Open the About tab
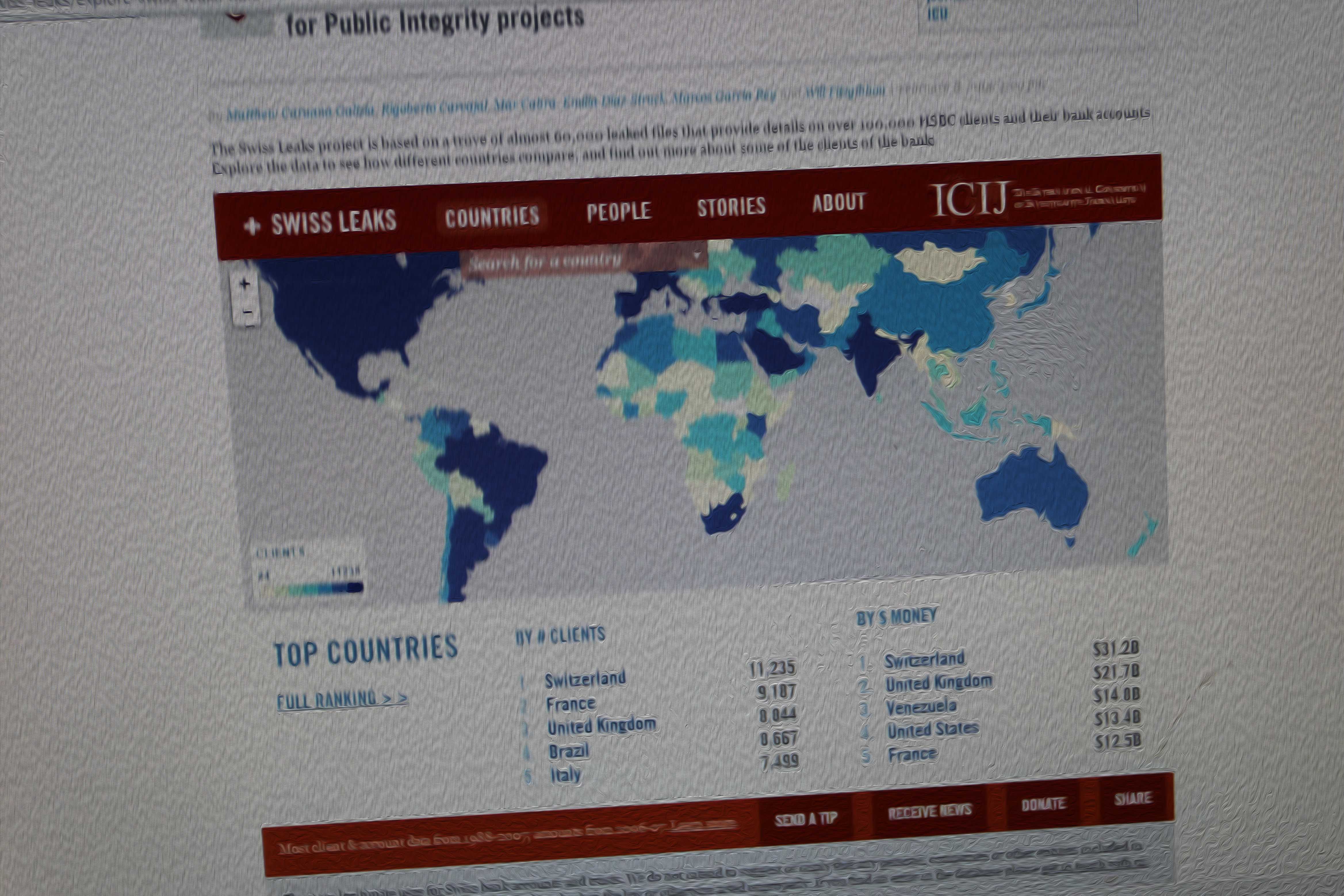Viewport: 1344px width, 896px height. pyautogui.click(x=838, y=202)
